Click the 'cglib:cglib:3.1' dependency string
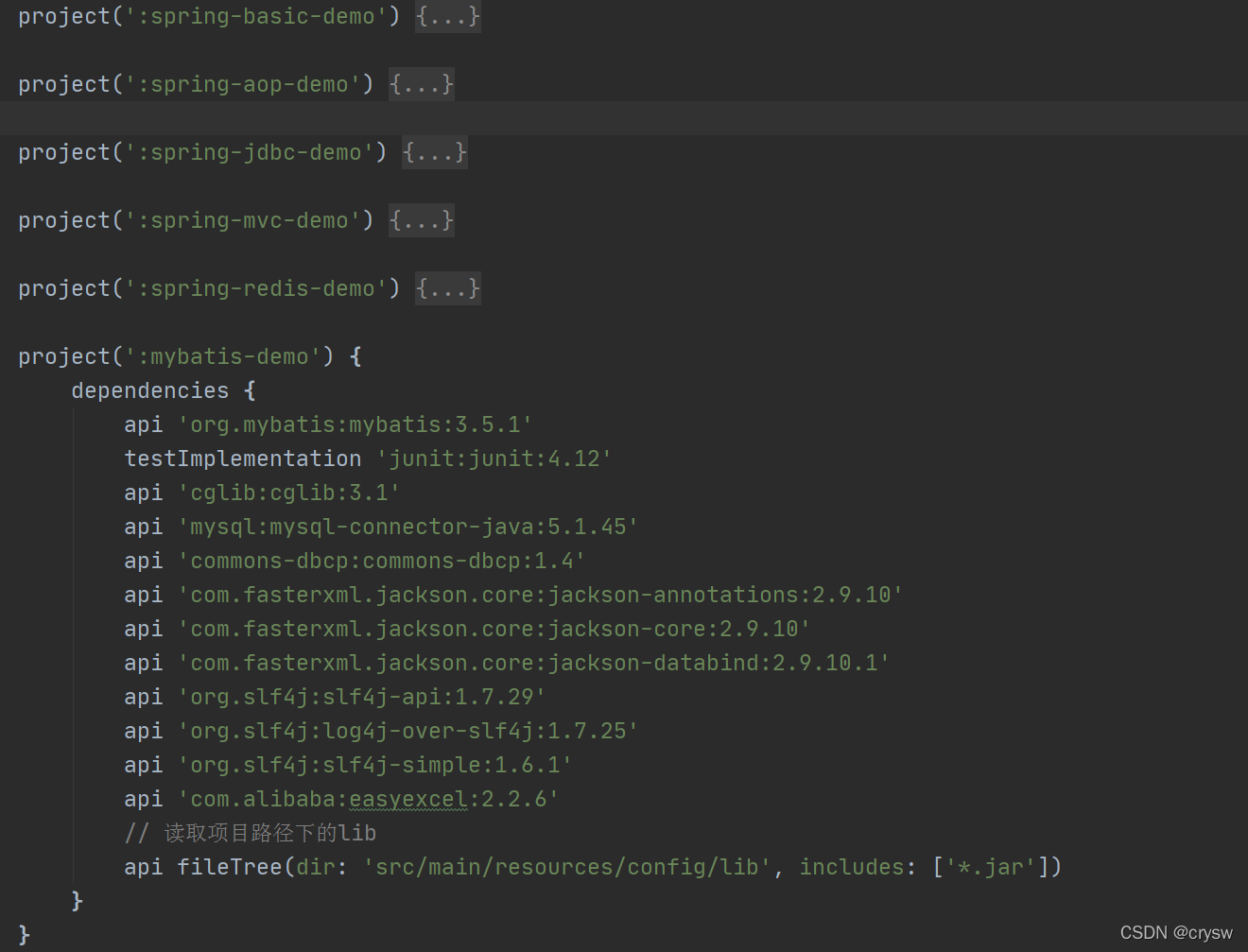The height and width of the screenshot is (952, 1248). click(289, 493)
